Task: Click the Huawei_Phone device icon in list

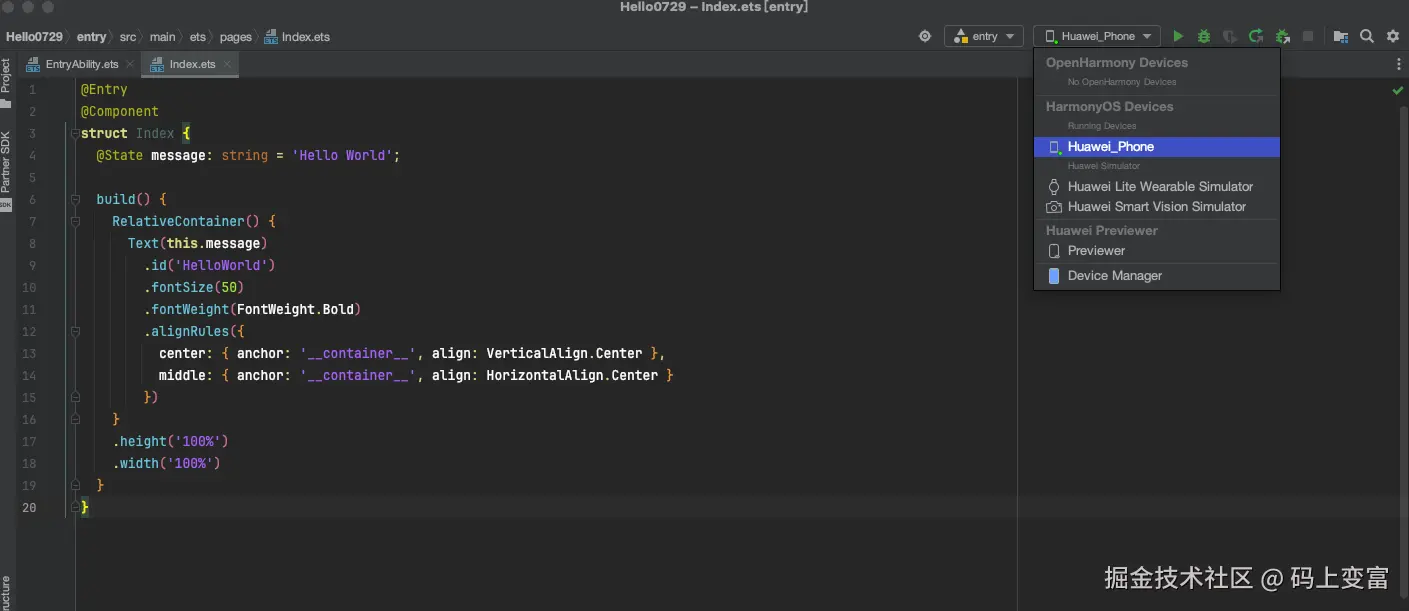Action: (x=1054, y=147)
